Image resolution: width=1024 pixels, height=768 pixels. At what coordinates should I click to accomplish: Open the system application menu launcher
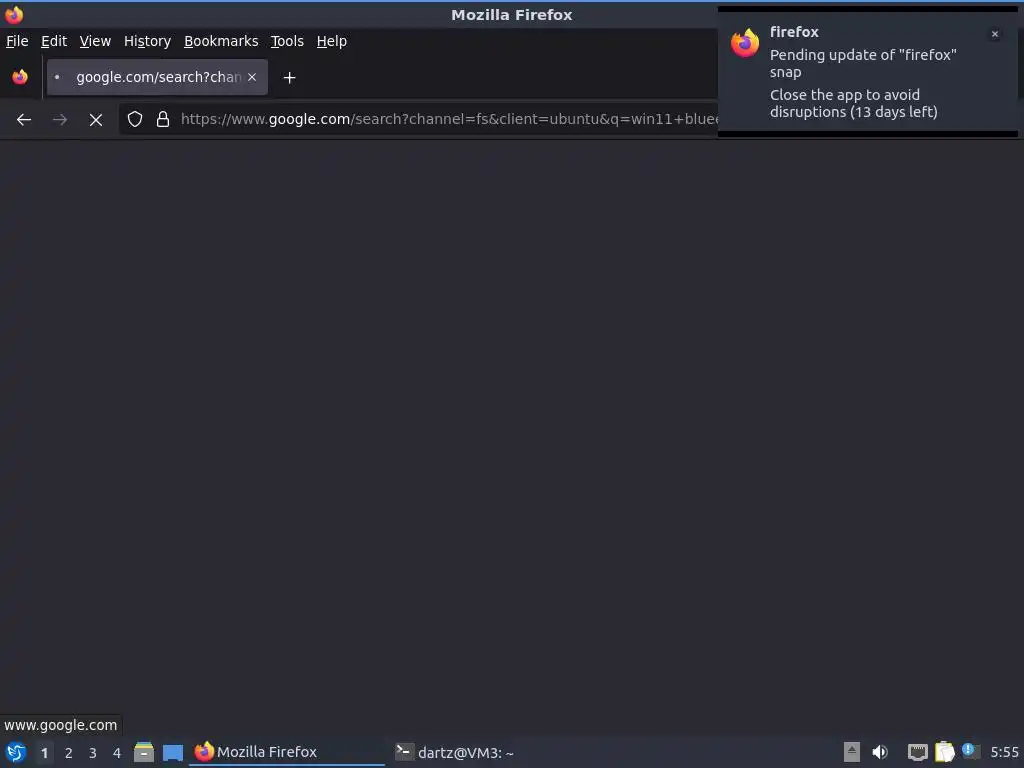16,752
